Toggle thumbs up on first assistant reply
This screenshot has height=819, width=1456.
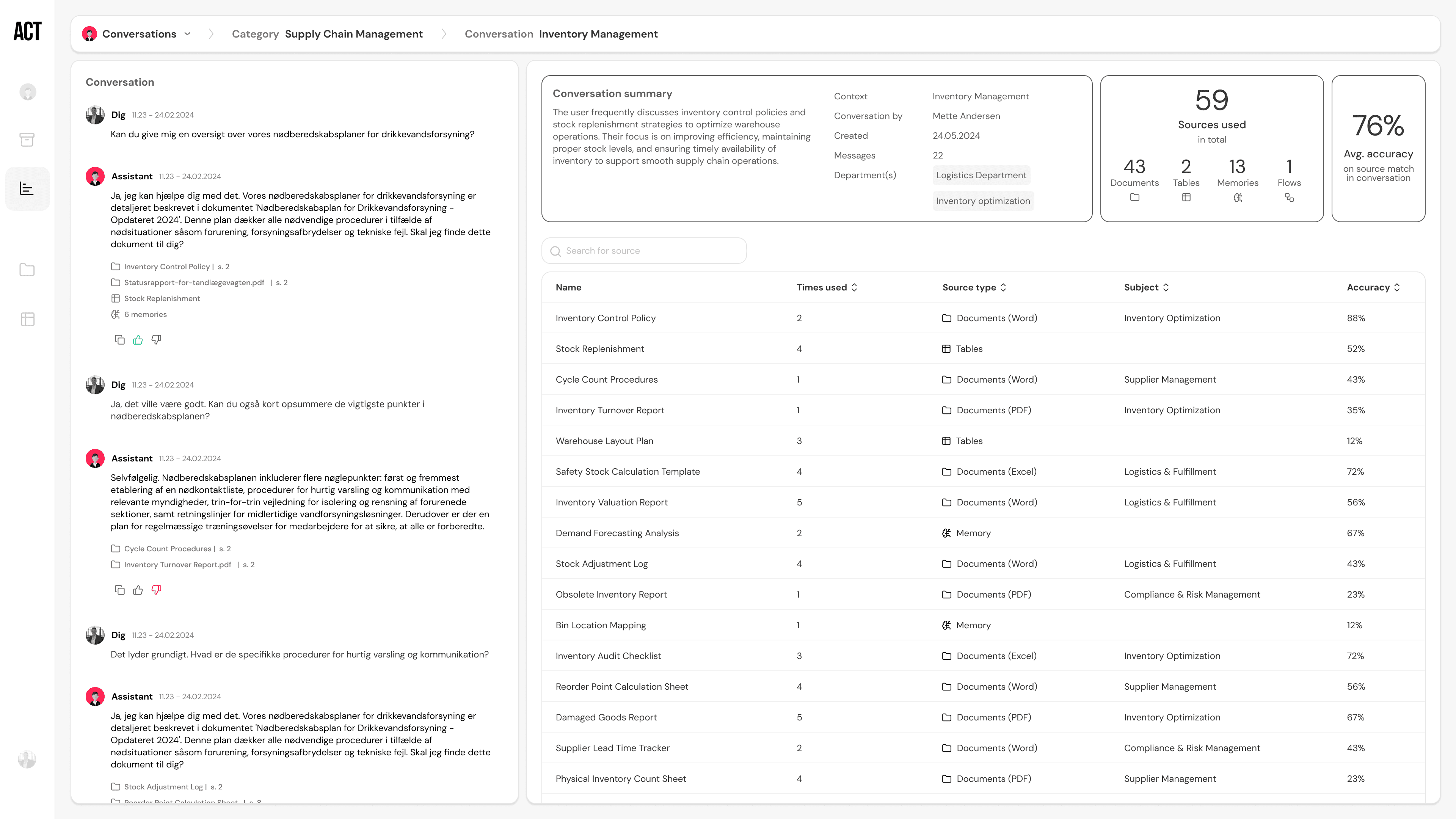point(138,340)
